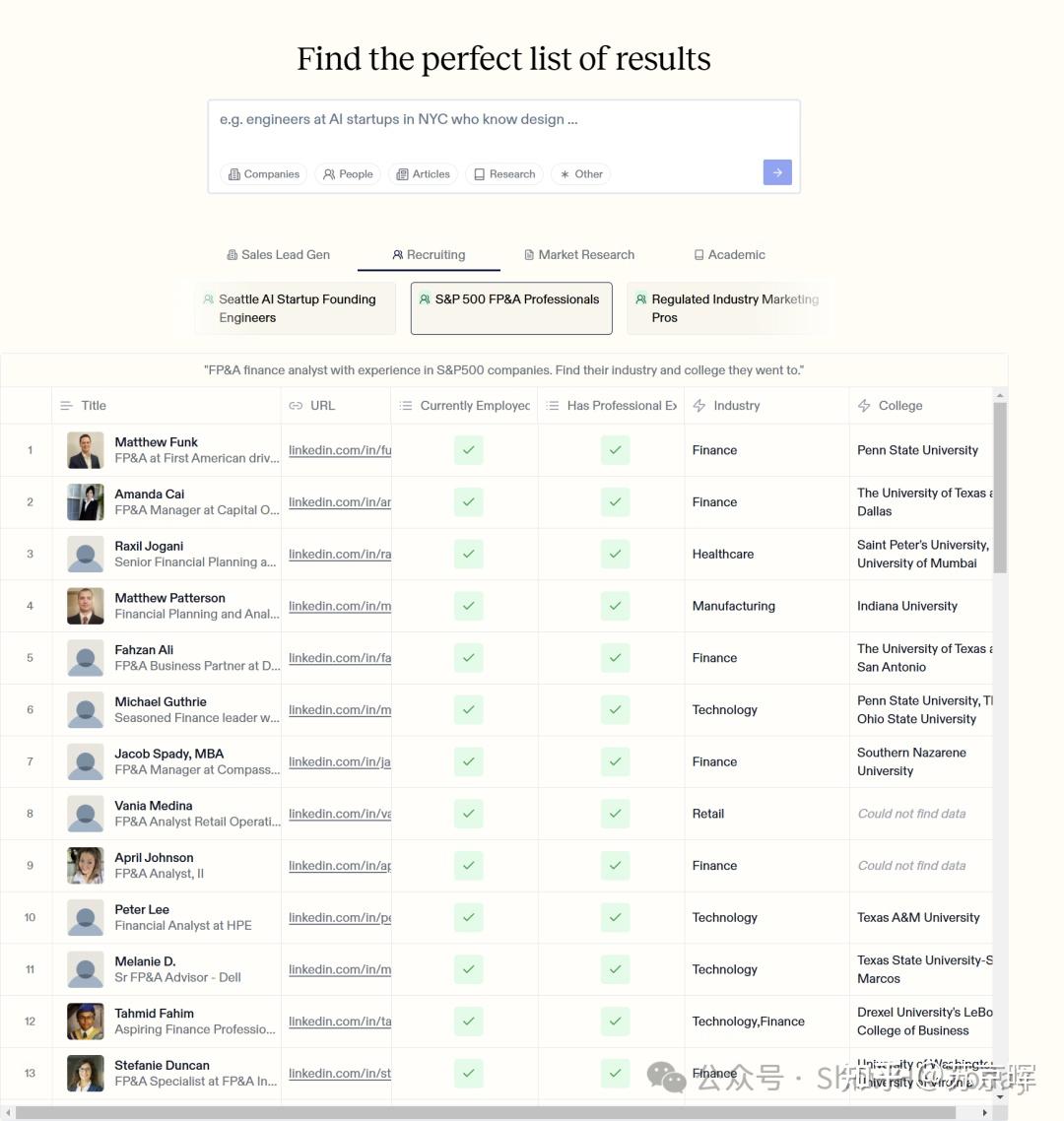Select the Articles filter chip

pos(423,174)
